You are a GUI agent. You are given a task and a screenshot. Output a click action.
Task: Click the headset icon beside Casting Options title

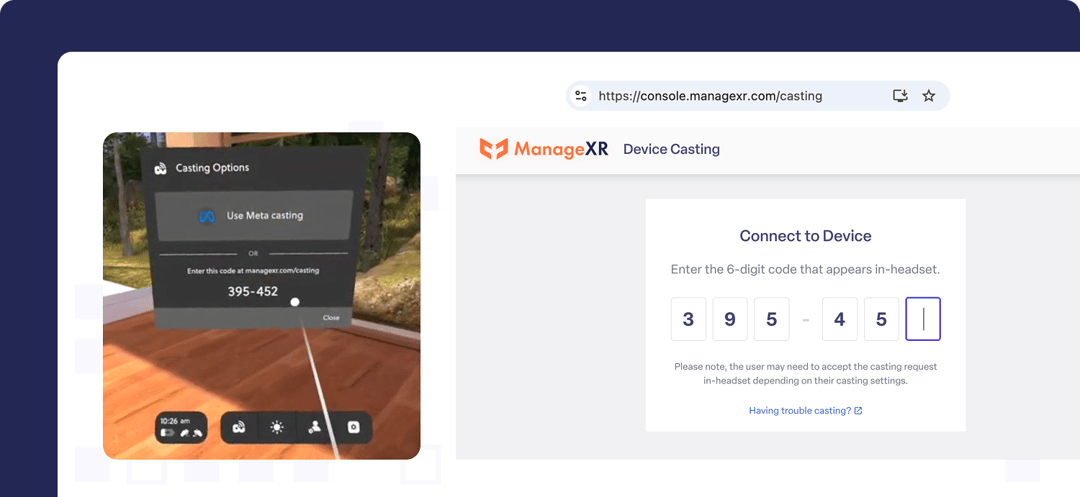point(160,168)
